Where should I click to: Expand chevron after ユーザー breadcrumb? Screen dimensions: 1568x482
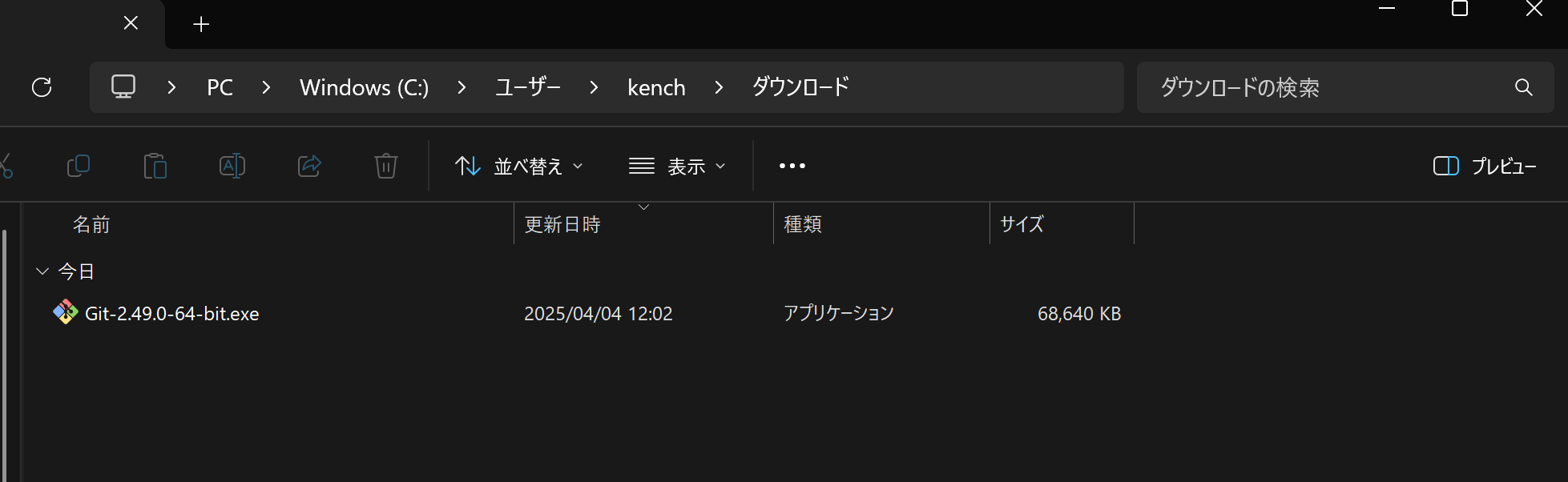pyautogui.click(x=594, y=87)
